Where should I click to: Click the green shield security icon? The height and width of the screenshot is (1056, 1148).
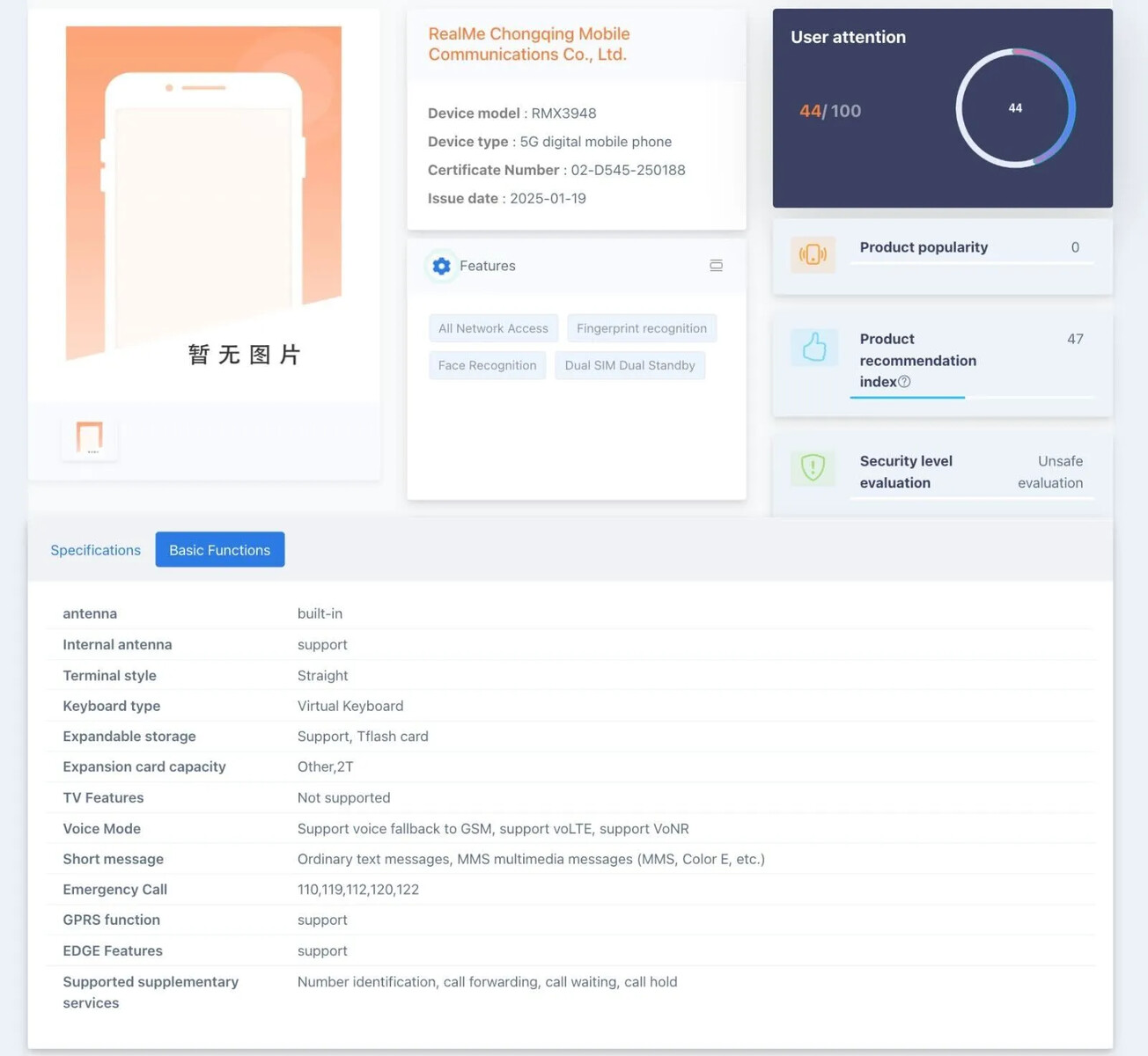(813, 467)
